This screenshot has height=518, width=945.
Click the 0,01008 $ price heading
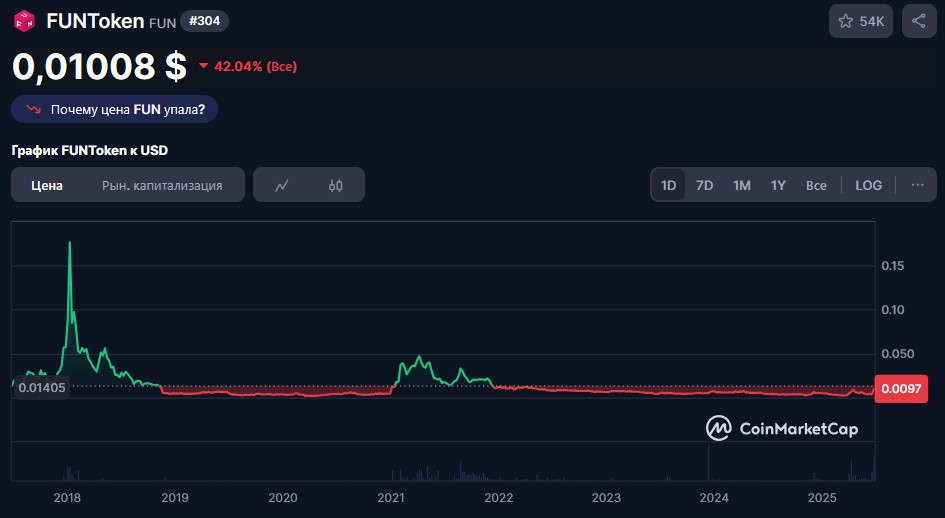pyautogui.click(x=99, y=66)
